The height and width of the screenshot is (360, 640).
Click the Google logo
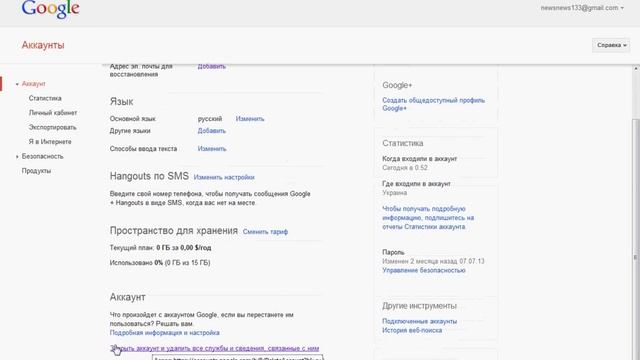click(x=51, y=9)
